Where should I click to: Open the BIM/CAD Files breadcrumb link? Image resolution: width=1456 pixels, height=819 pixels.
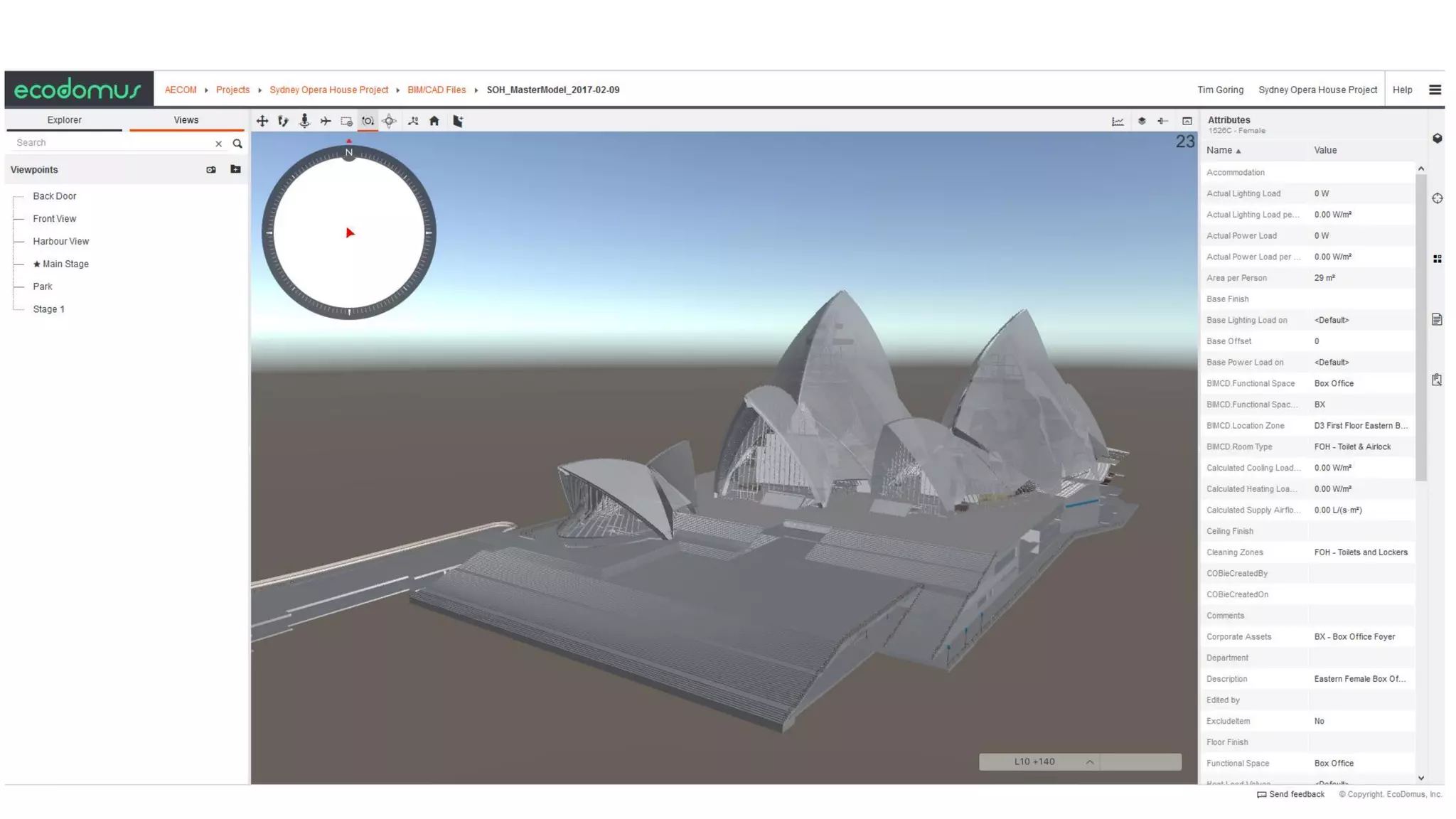[x=437, y=90]
